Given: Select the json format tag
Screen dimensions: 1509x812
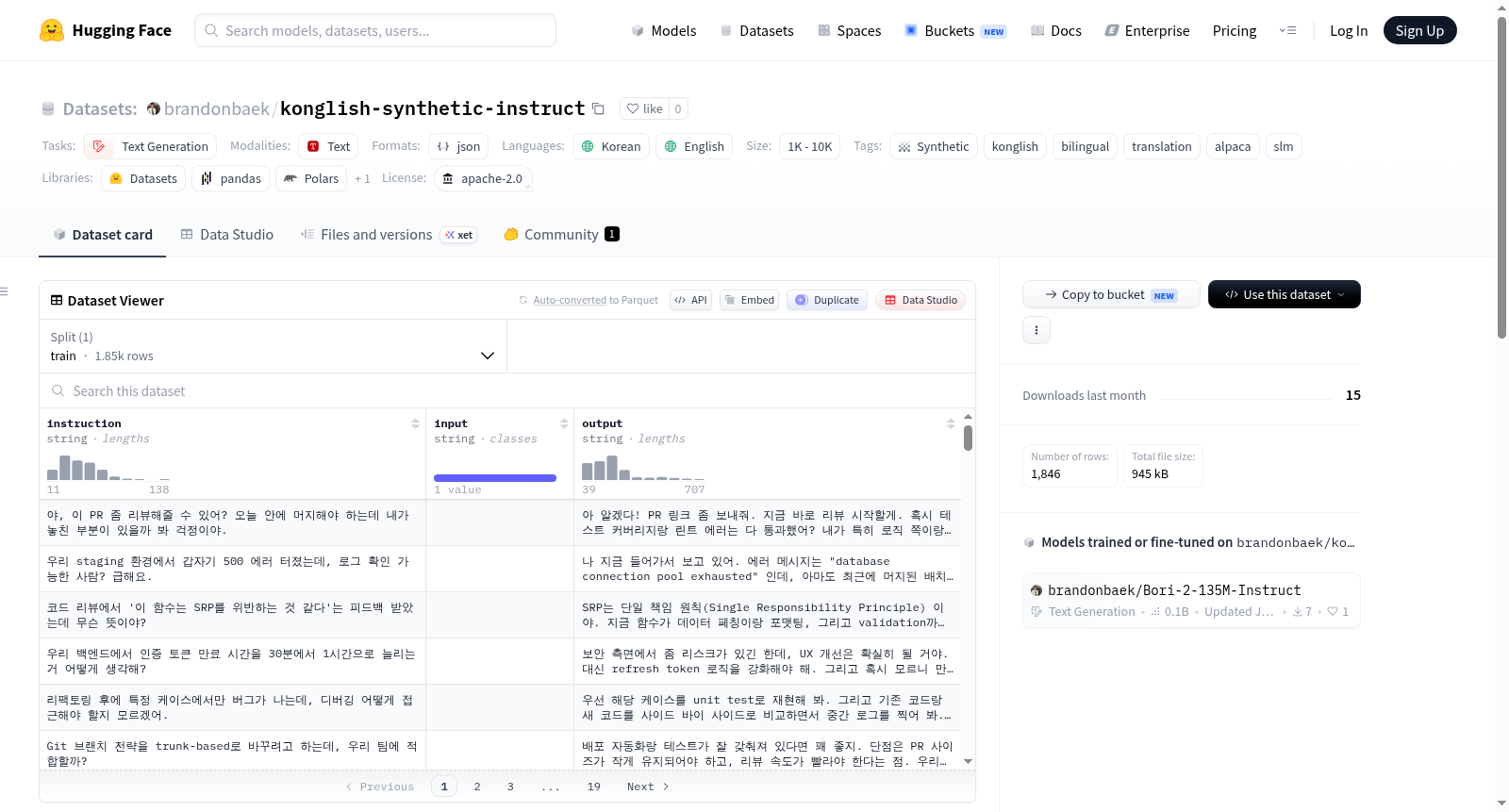Looking at the screenshot, I should coord(458,146).
